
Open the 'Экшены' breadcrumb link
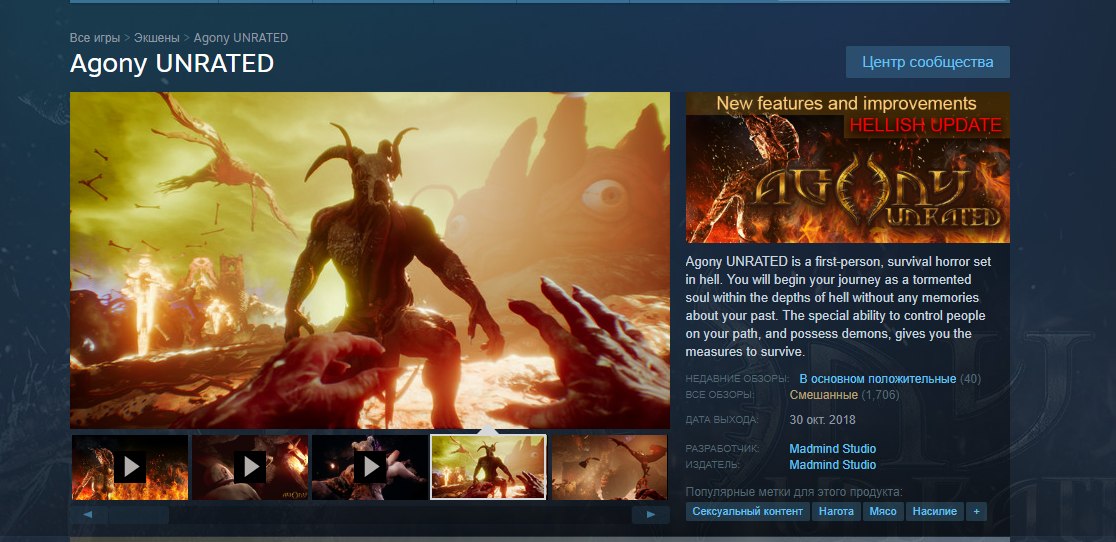pos(156,38)
